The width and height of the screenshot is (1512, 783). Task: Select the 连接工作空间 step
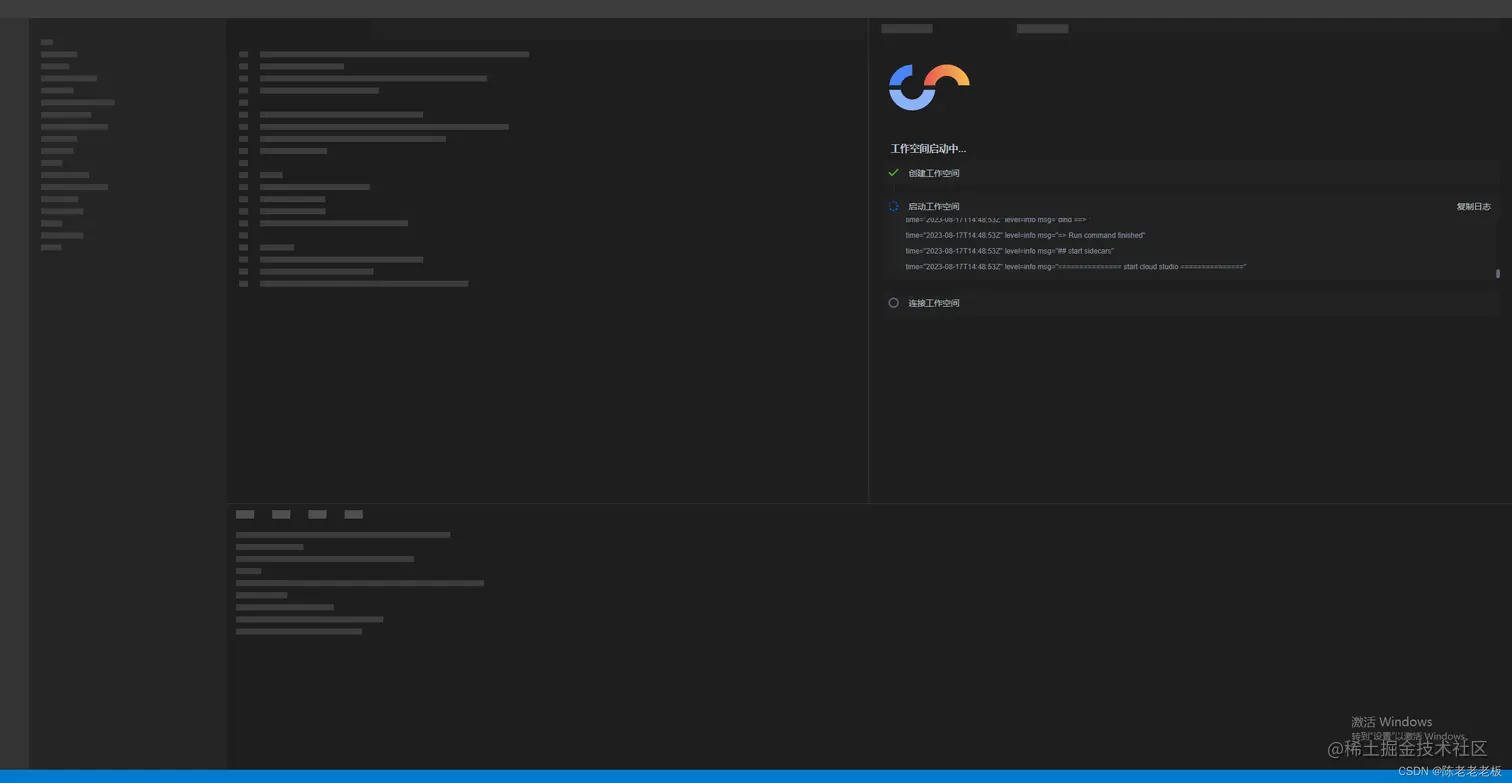coord(934,303)
